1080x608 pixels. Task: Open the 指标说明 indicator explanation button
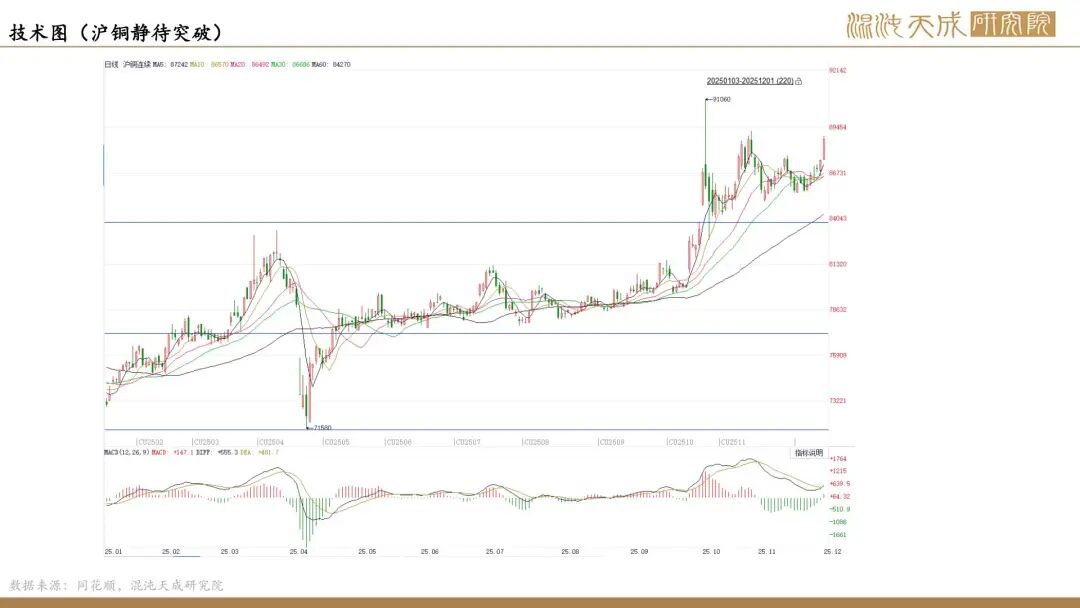(809, 453)
